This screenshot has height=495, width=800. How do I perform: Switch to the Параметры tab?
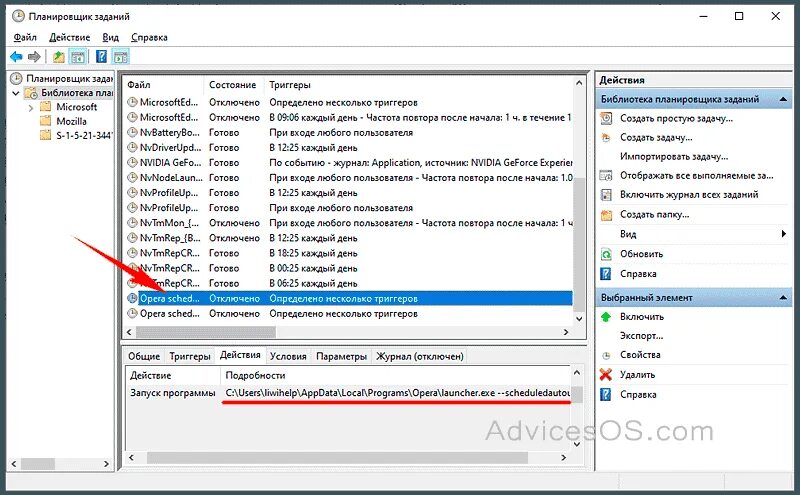pos(341,356)
